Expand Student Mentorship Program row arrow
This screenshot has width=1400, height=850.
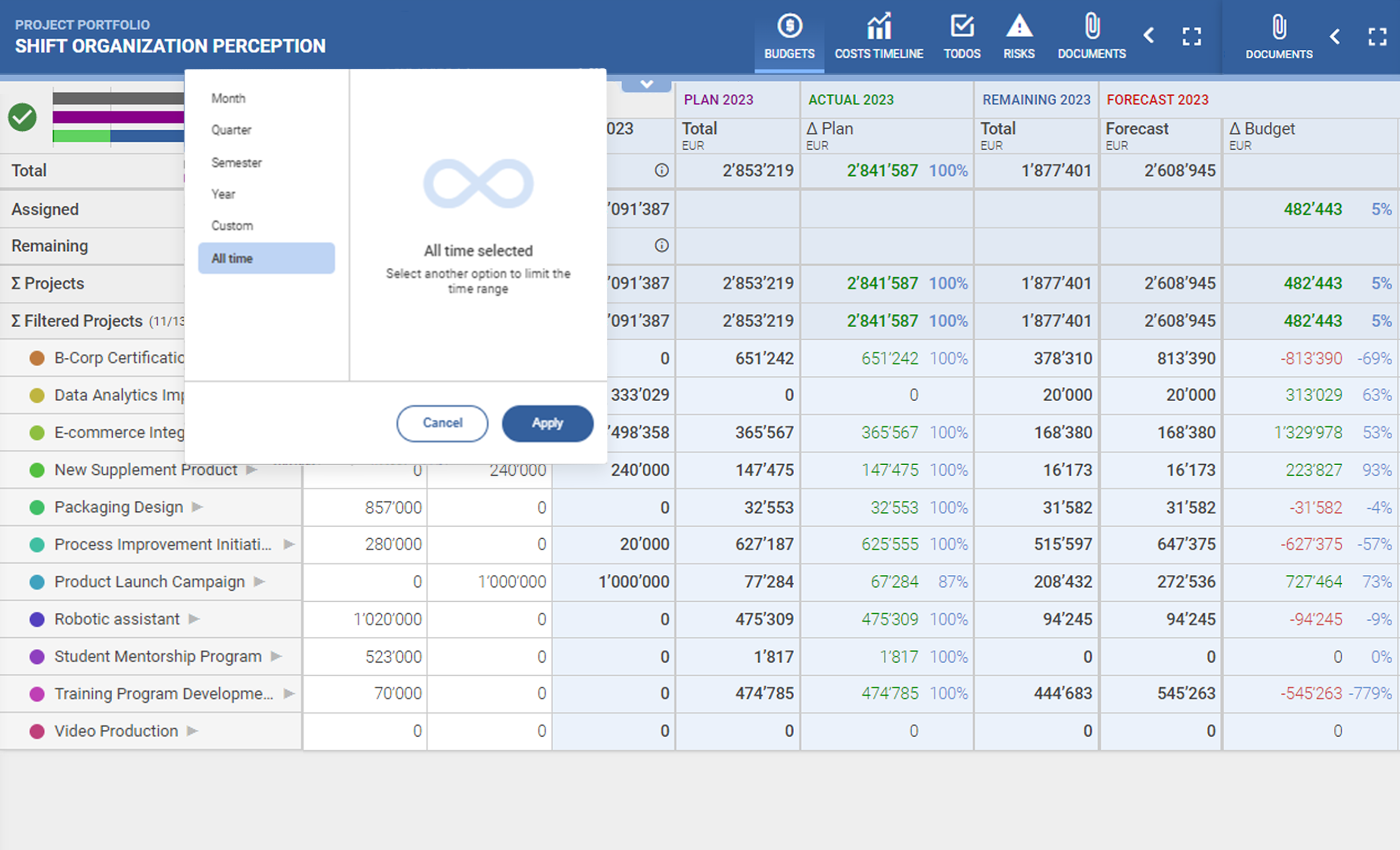pos(276,656)
